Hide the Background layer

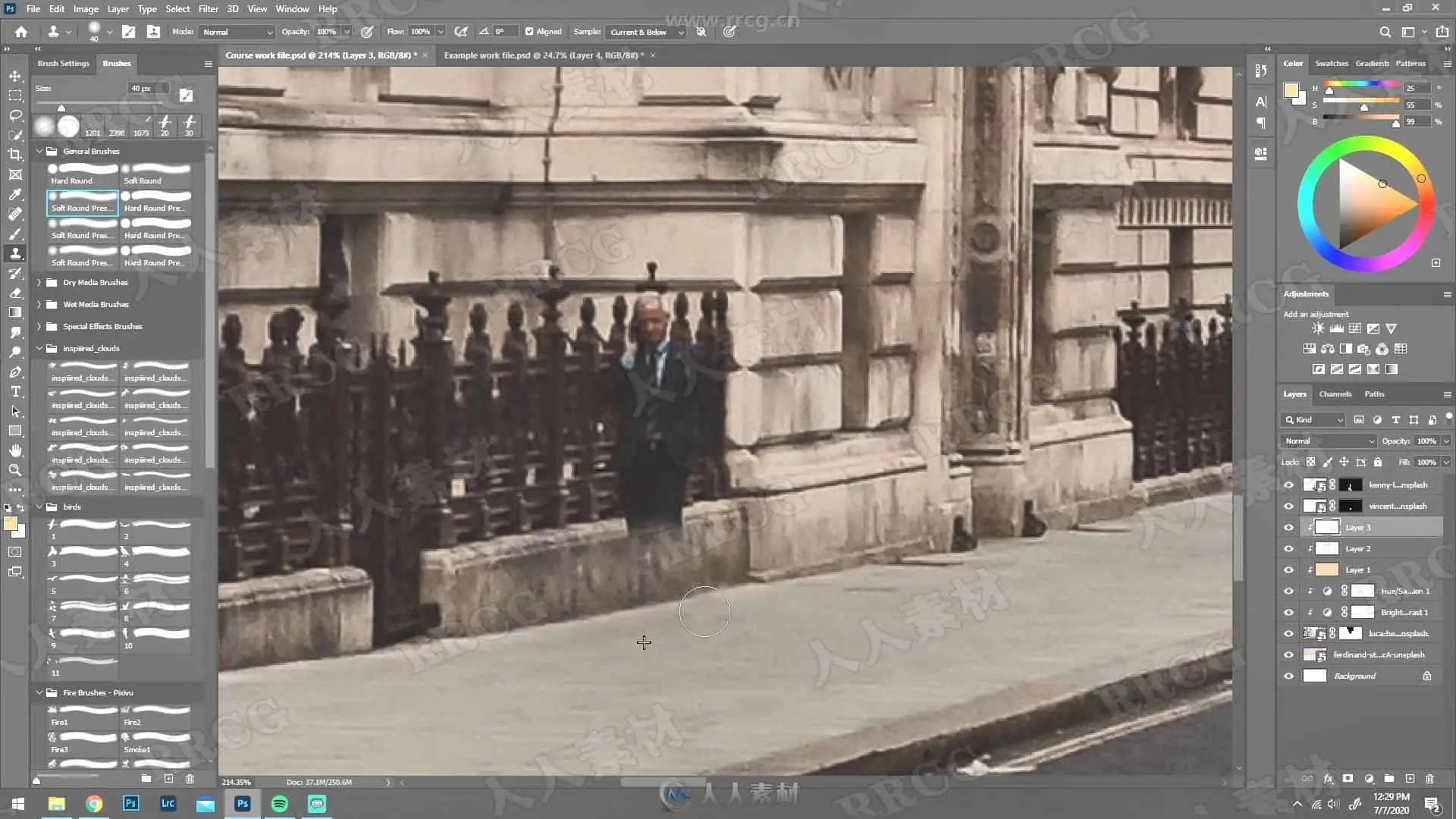[x=1288, y=676]
